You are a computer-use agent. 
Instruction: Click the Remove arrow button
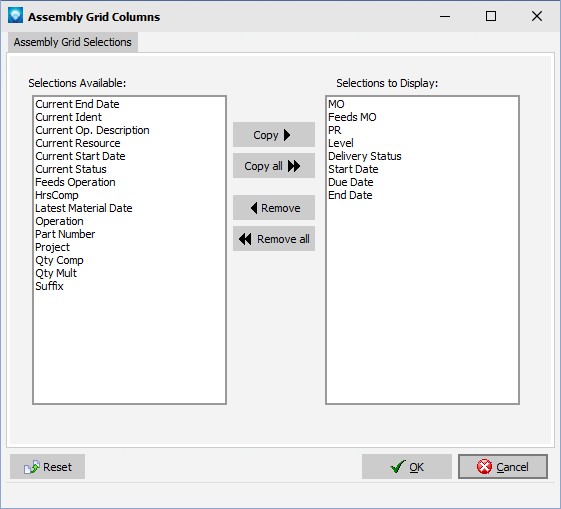(274, 208)
